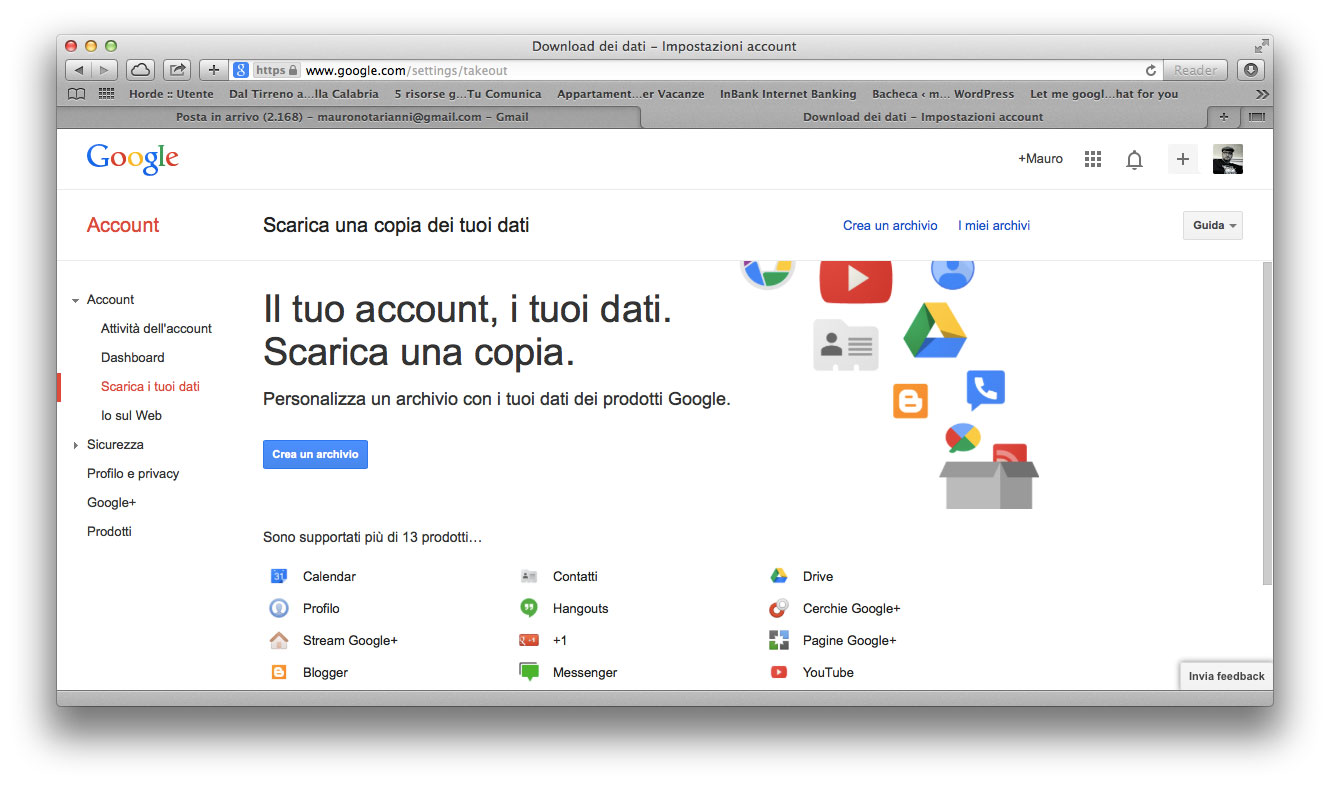Screen dimensions: 1330x785
Task: Click the Google favicon in address bar
Action: click(241, 70)
